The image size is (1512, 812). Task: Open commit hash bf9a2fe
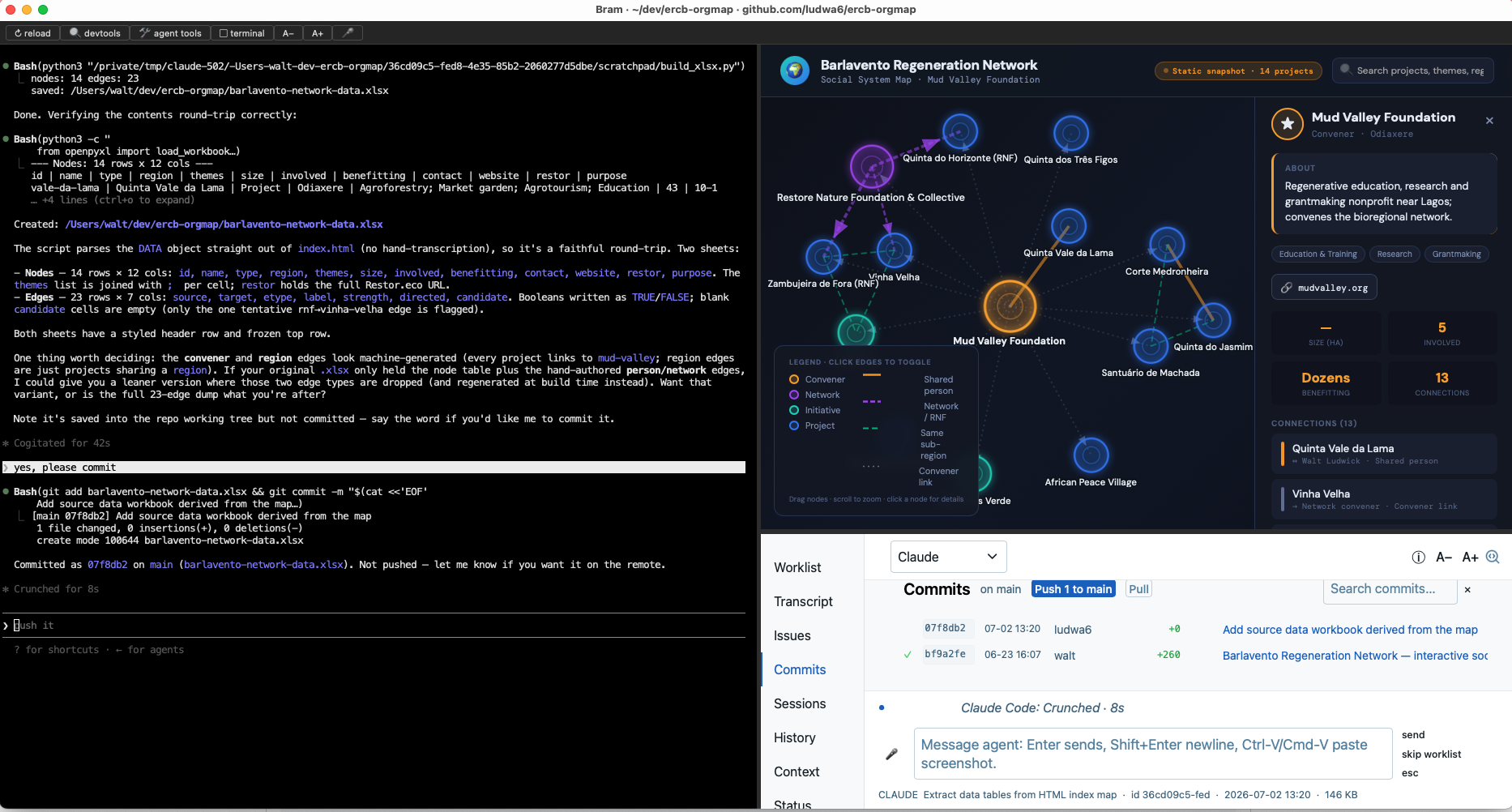pyautogui.click(x=945, y=654)
